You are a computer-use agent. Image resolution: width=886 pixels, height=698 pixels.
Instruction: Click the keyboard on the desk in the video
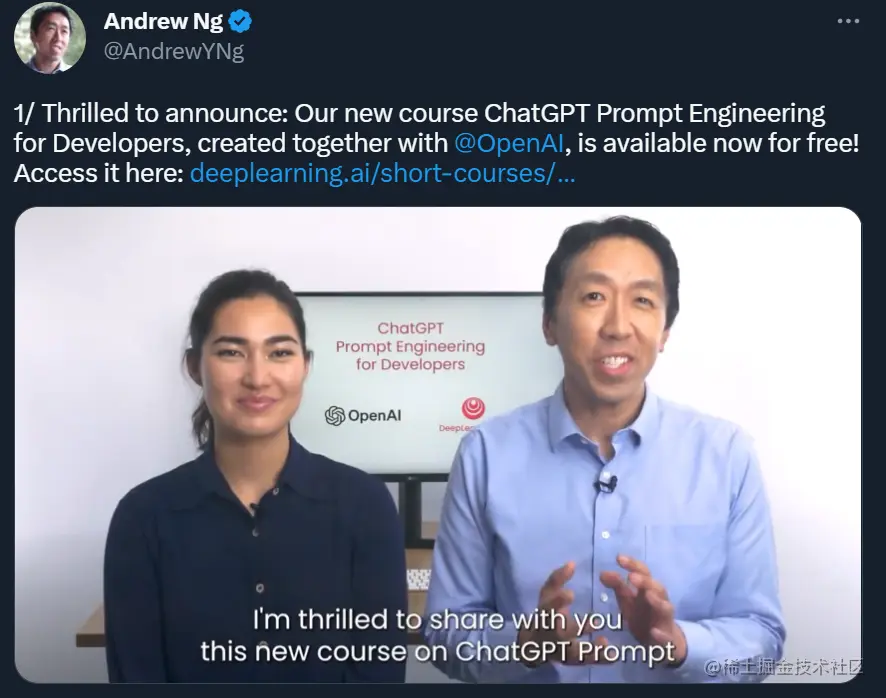tap(419, 580)
